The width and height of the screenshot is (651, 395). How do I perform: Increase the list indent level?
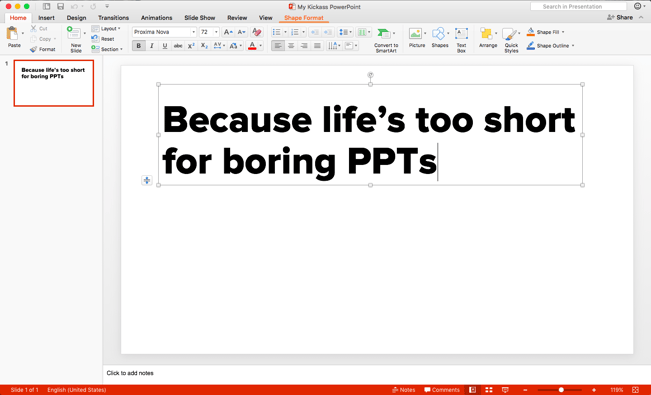[x=328, y=32]
